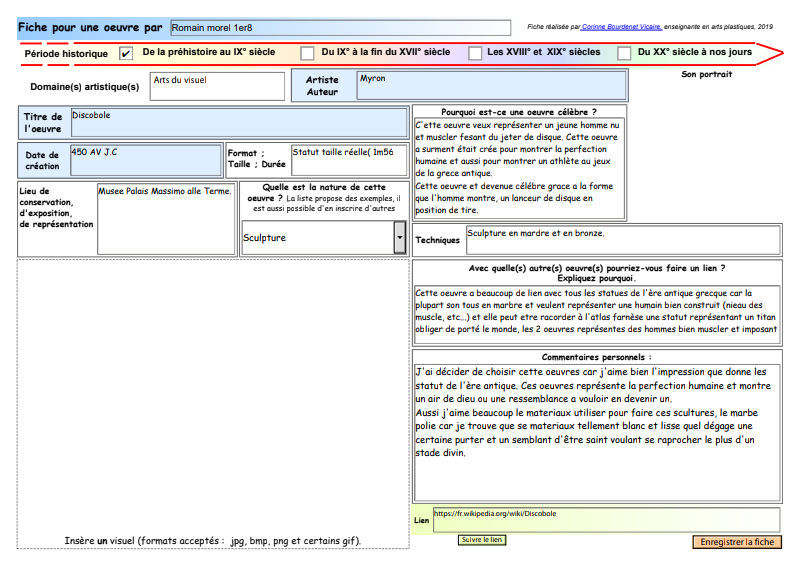Tick the 'Les XVIII° et XIX° siècles' checkbox
The width and height of the screenshot is (800, 566).
point(476,54)
